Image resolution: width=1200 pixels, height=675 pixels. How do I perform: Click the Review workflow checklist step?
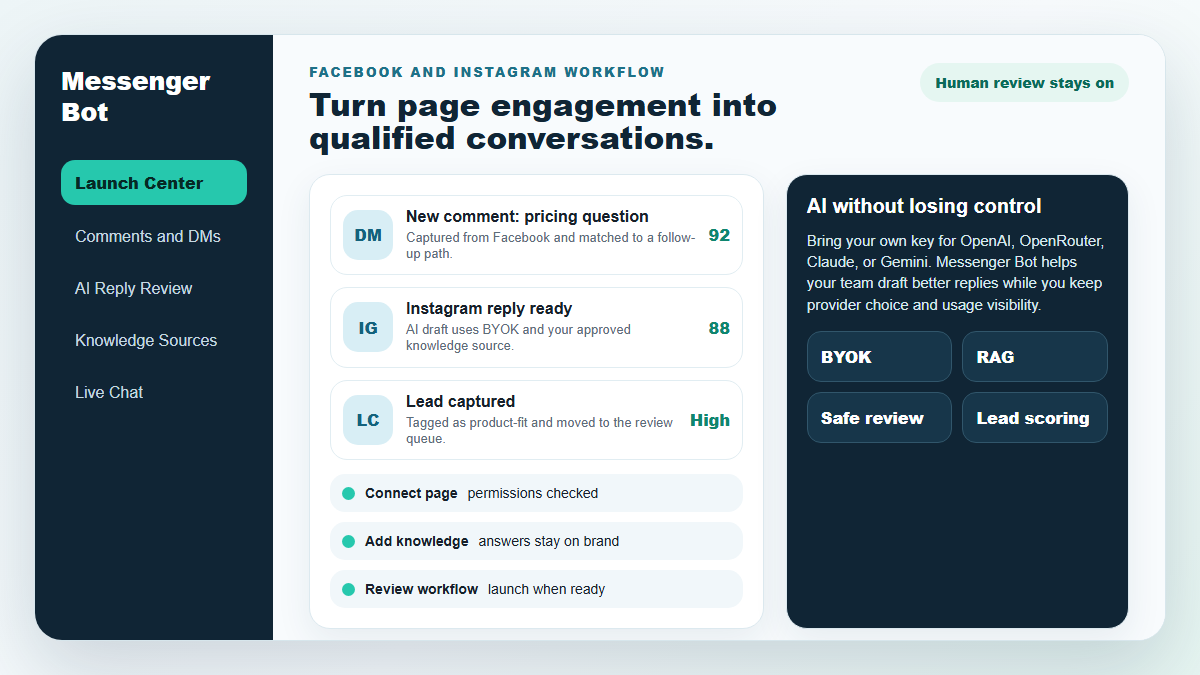[536, 589]
